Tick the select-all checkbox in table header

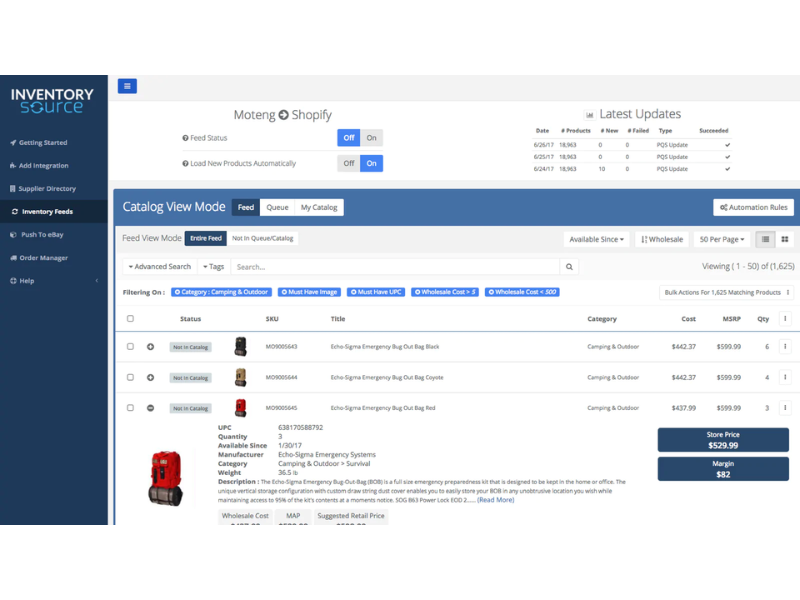[130, 319]
